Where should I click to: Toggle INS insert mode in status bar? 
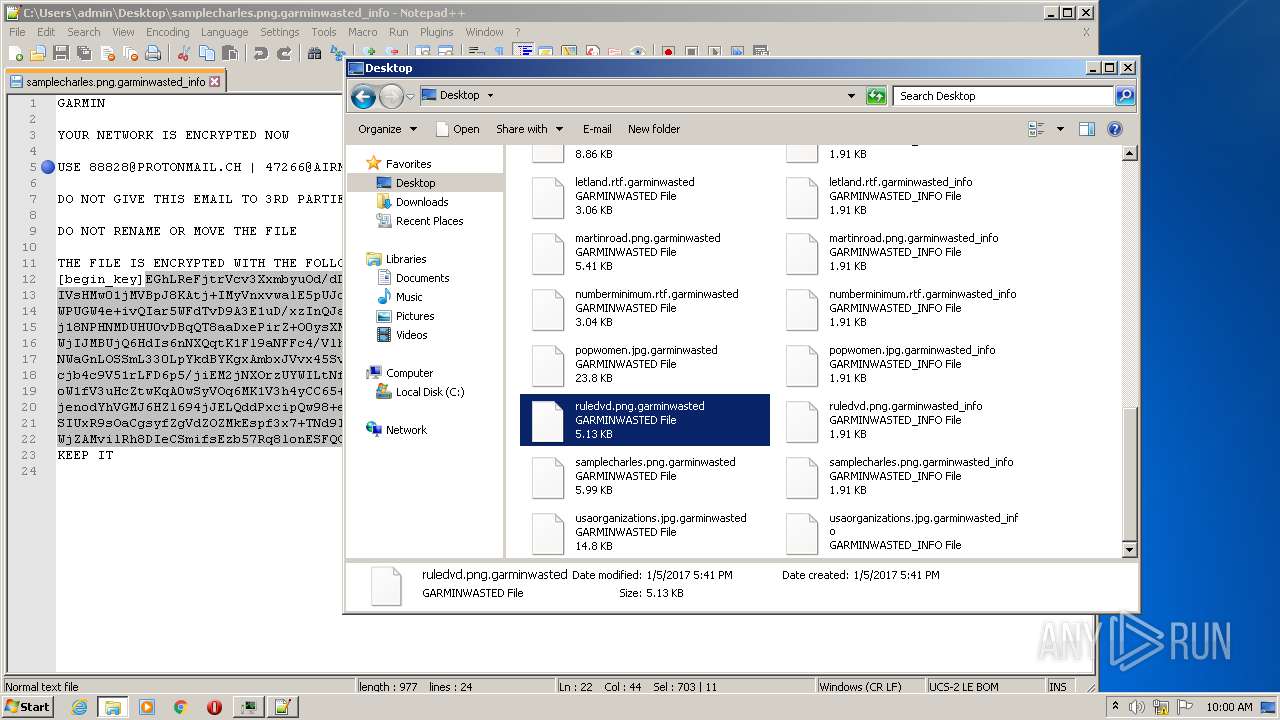click(1058, 687)
